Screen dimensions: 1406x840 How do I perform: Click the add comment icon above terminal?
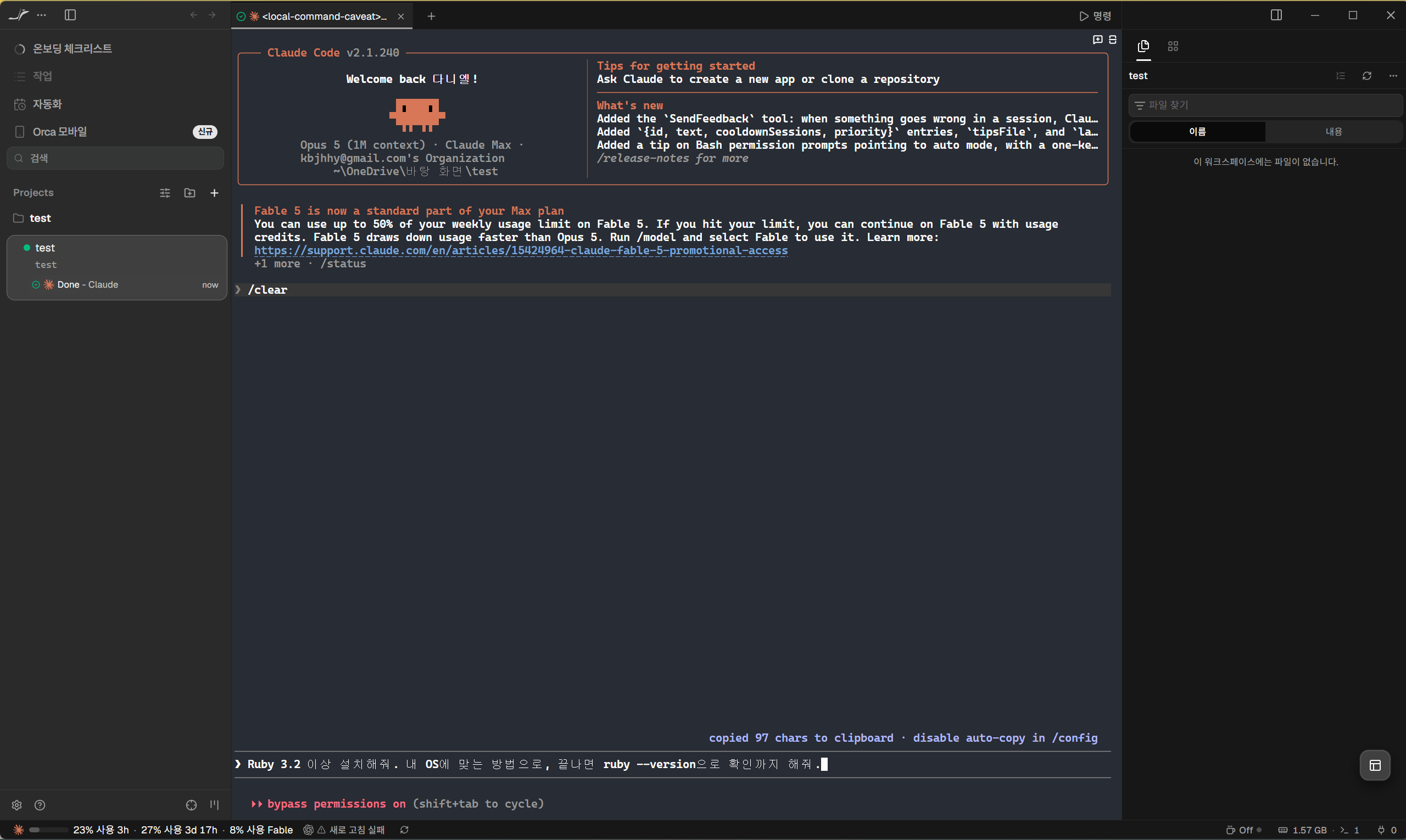click(x=1097, y=40)
